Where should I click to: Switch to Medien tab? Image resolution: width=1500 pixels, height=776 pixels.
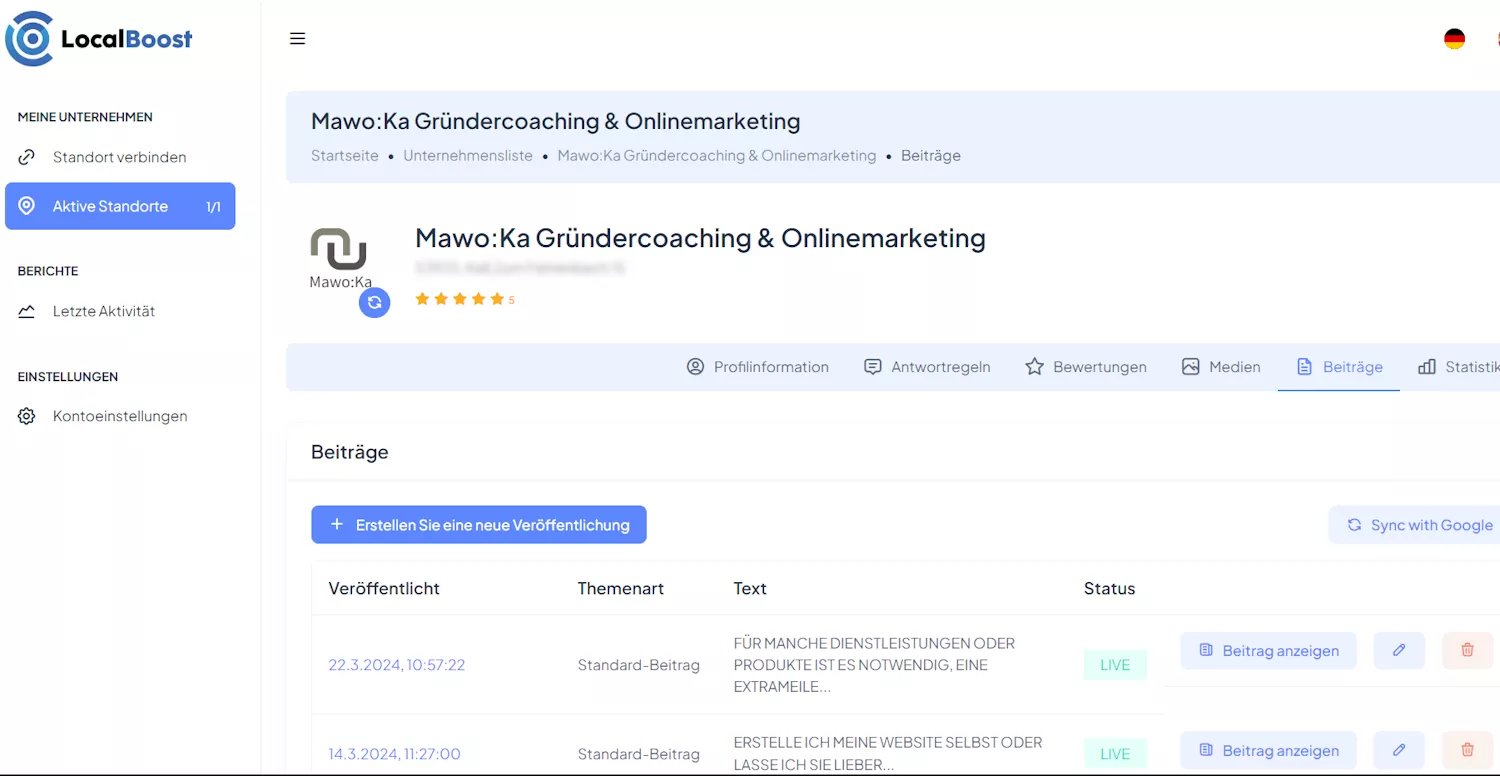coord(1221,367)
